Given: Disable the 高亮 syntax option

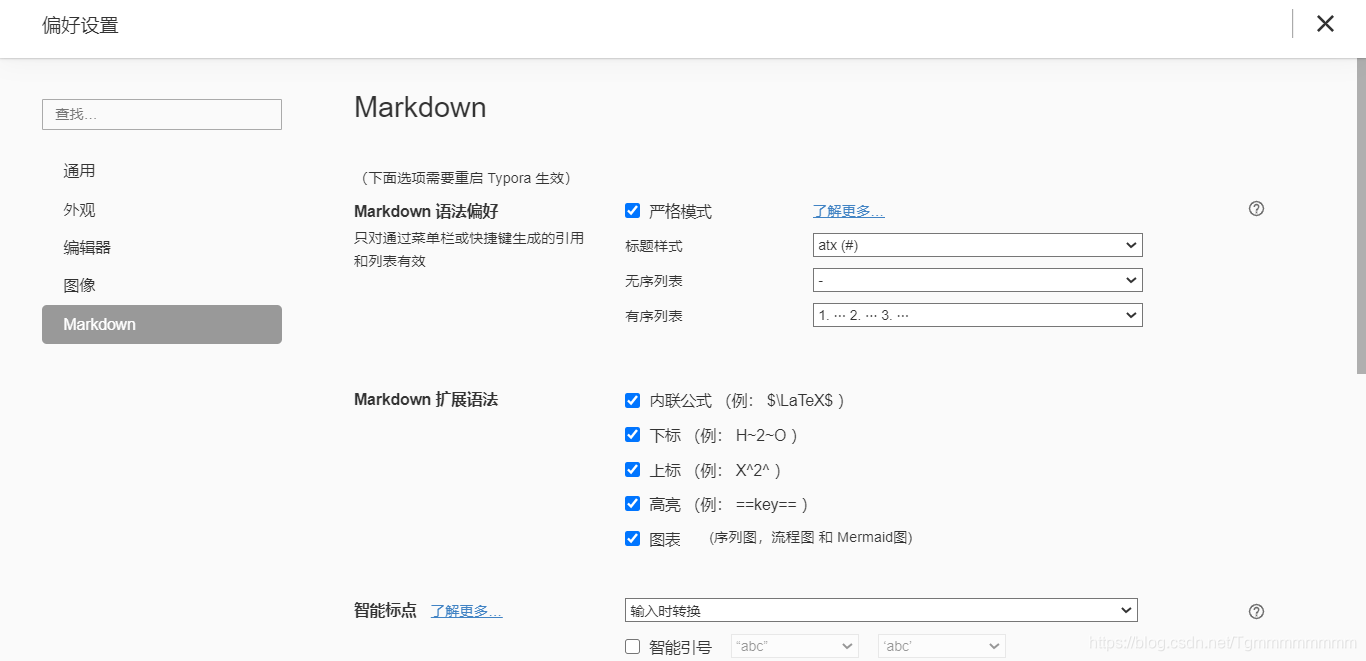Looking at the screenshot, I should pos(632,503).
